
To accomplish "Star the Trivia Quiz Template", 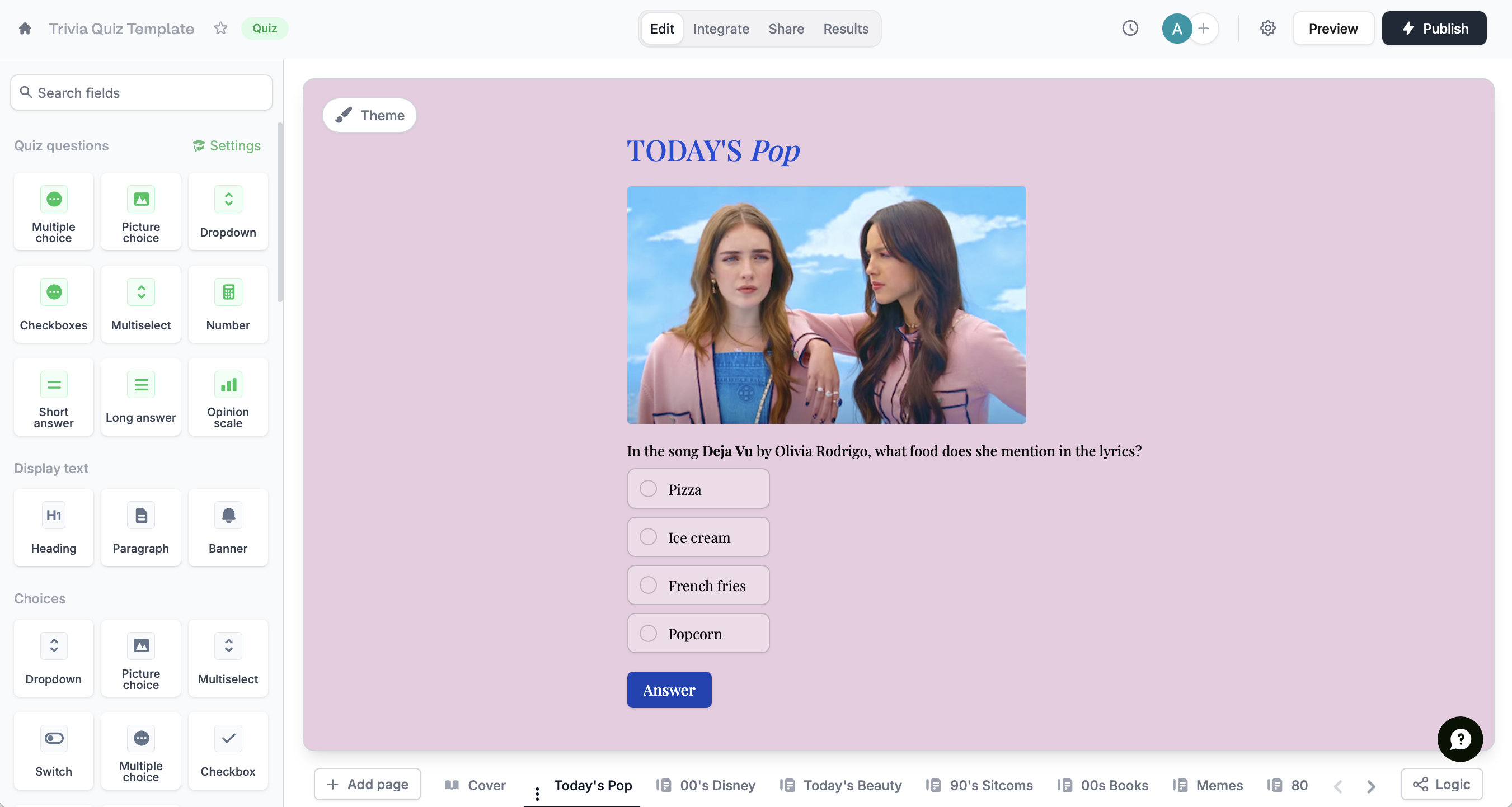I will tap(220, 28).
